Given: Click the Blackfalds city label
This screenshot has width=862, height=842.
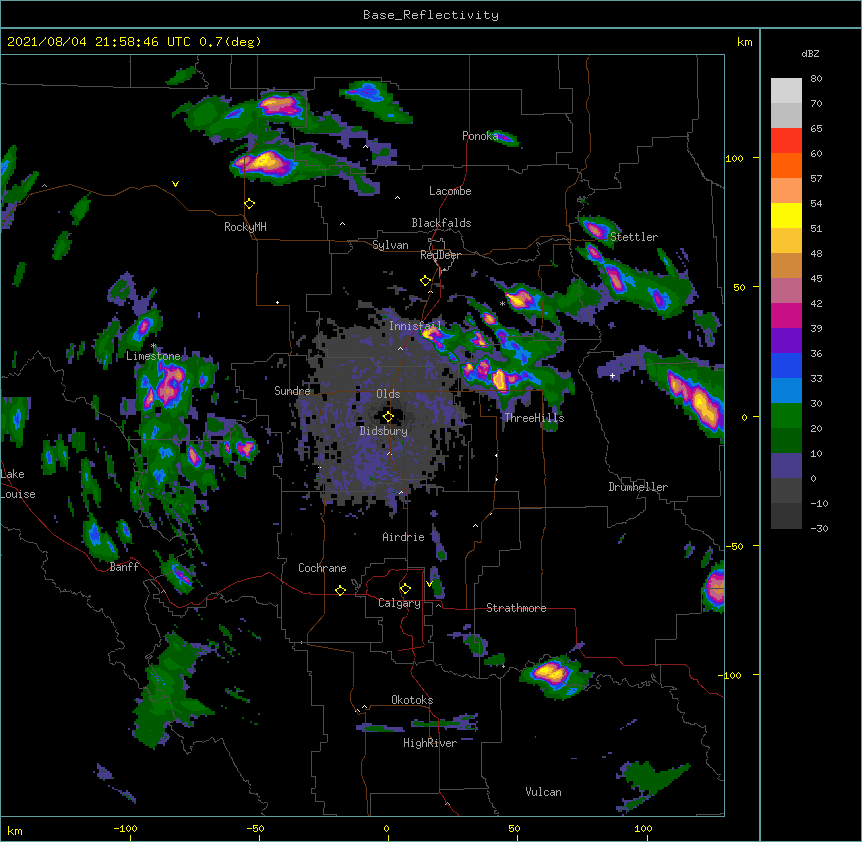Looking at the screenshot, I should (441, 223).
